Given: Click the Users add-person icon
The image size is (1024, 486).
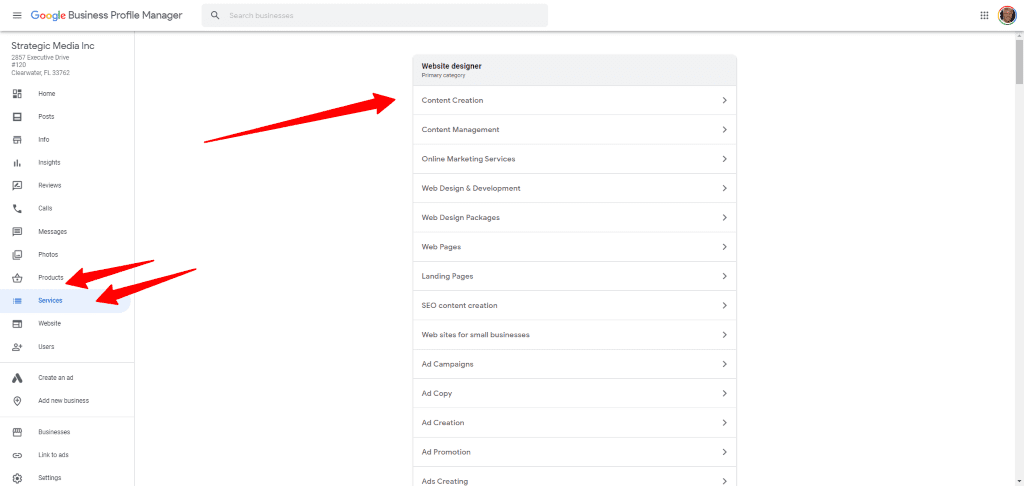Looking at the screenshot, I should point(17,347).
